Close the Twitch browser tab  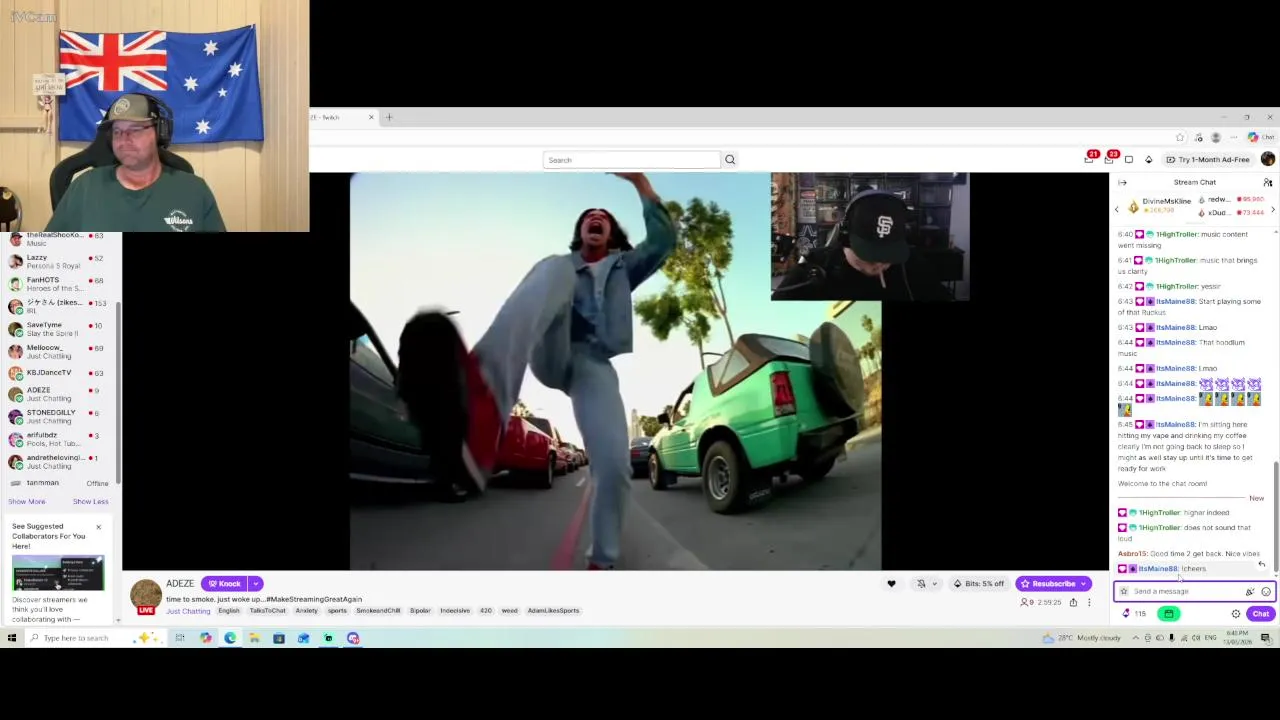371,117
